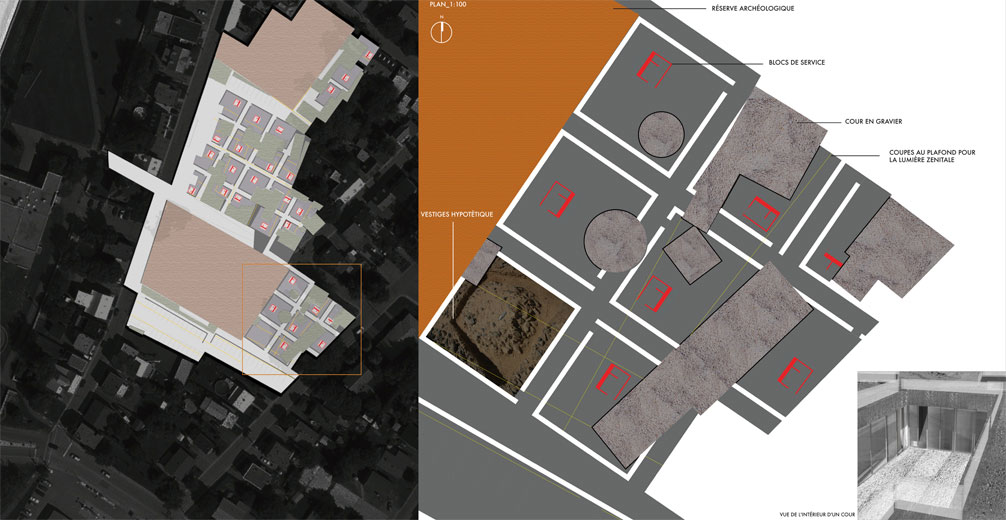Click the red service block in the bottom-right room
This screenshot has height=520, width=1006.
pos(794,375)
